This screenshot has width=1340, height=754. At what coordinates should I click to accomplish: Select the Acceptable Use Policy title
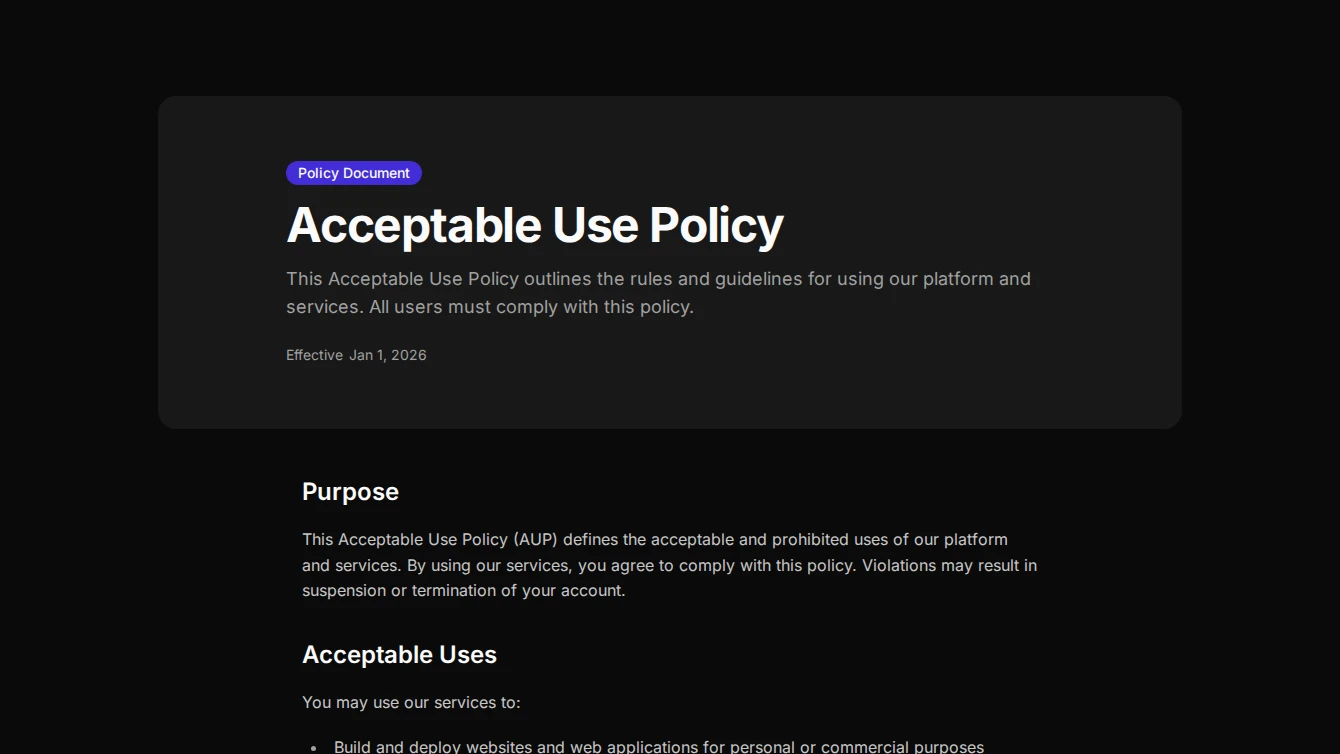click(x=534, y=225)
